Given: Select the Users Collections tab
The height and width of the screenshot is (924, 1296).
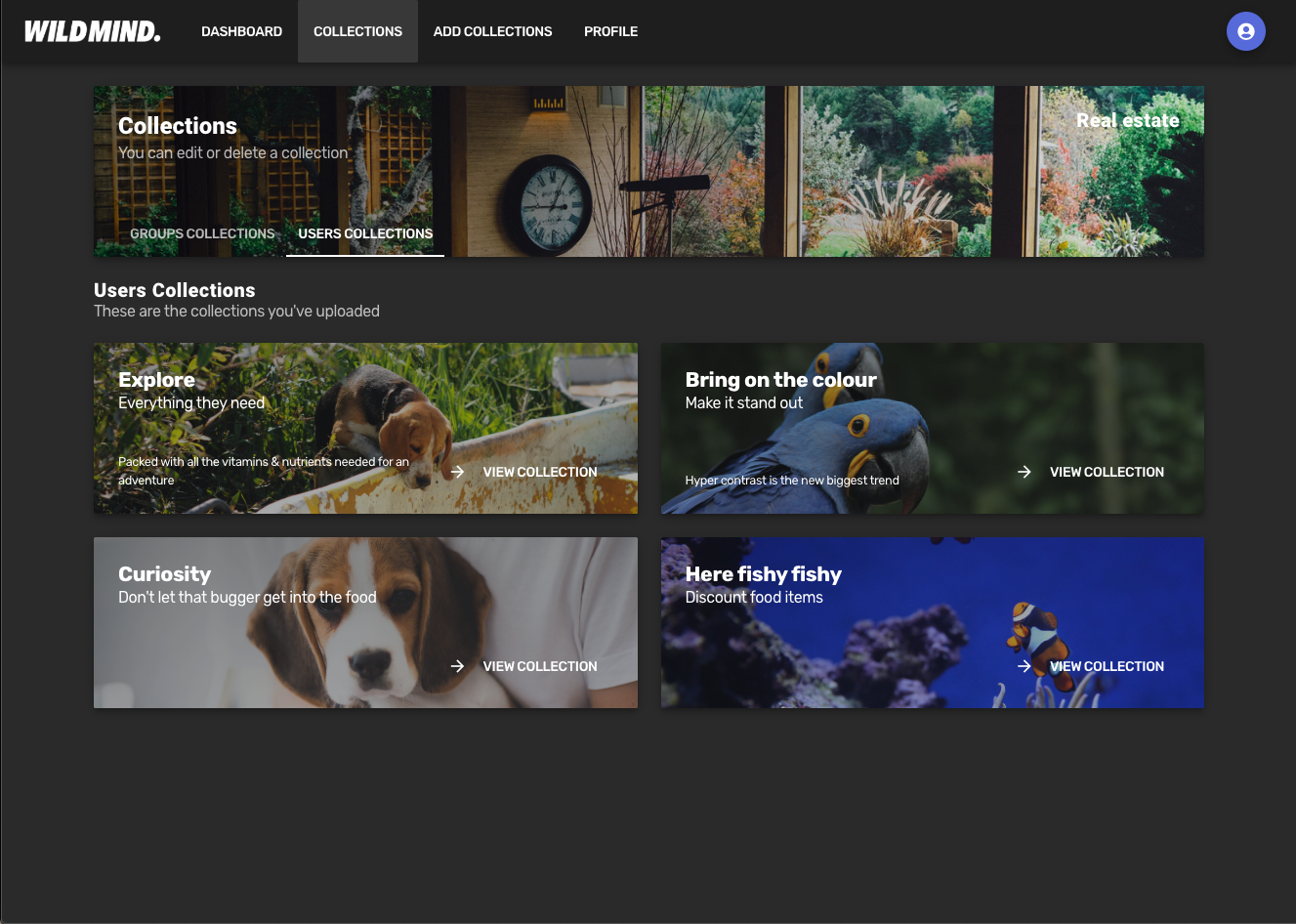Looking at the screenshot, I should (x=365, y=233).
